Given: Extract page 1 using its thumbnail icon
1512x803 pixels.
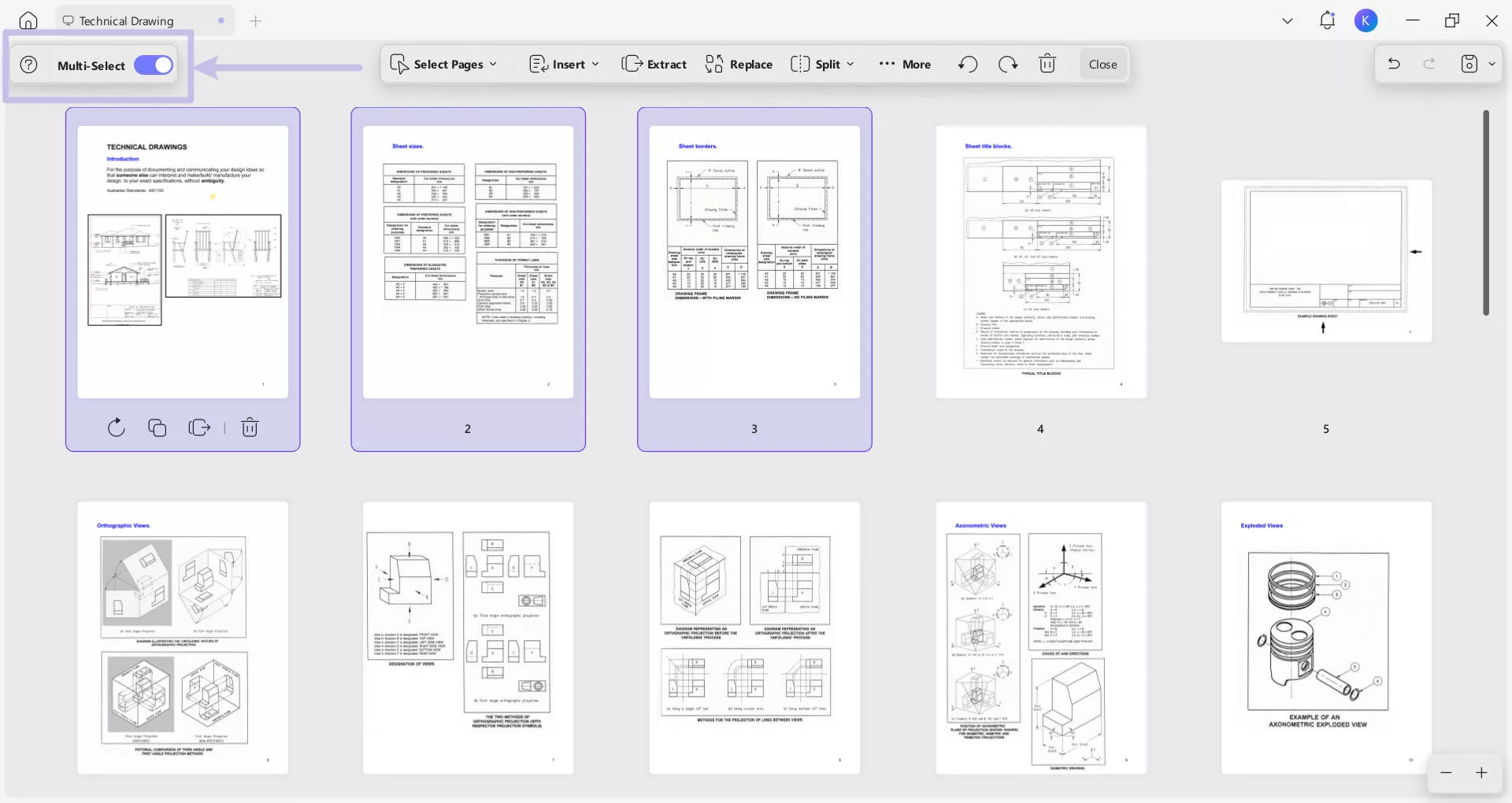Looking at the screenshot, I should click(200, 427).
